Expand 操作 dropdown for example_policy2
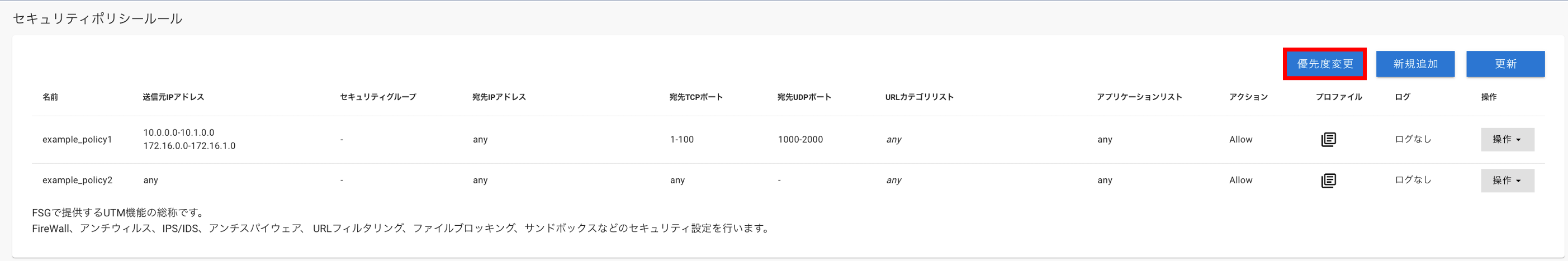Viewport: 1568px width, 261px height. pyautogui.click(x=1507, y=180)
